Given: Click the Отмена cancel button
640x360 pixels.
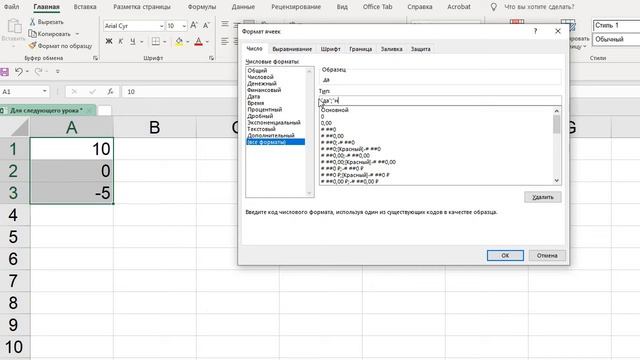Looking at the screenshot, I should (x=547, y=256).
